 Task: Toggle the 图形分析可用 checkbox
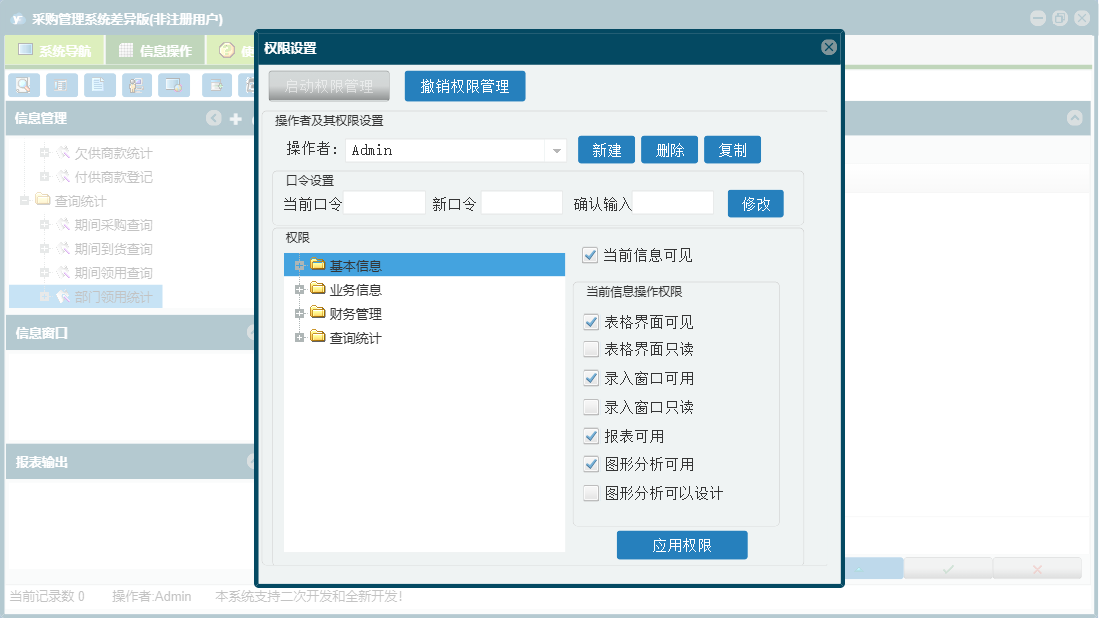[591, 465]
